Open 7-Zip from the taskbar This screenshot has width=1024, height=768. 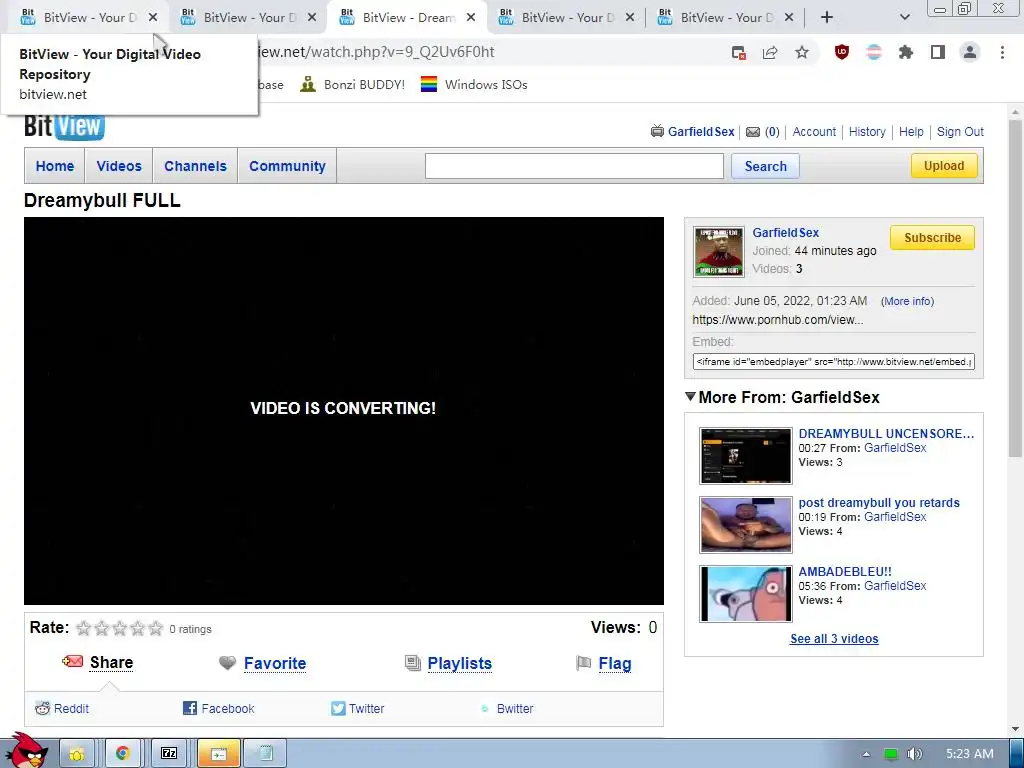(169, 754)
